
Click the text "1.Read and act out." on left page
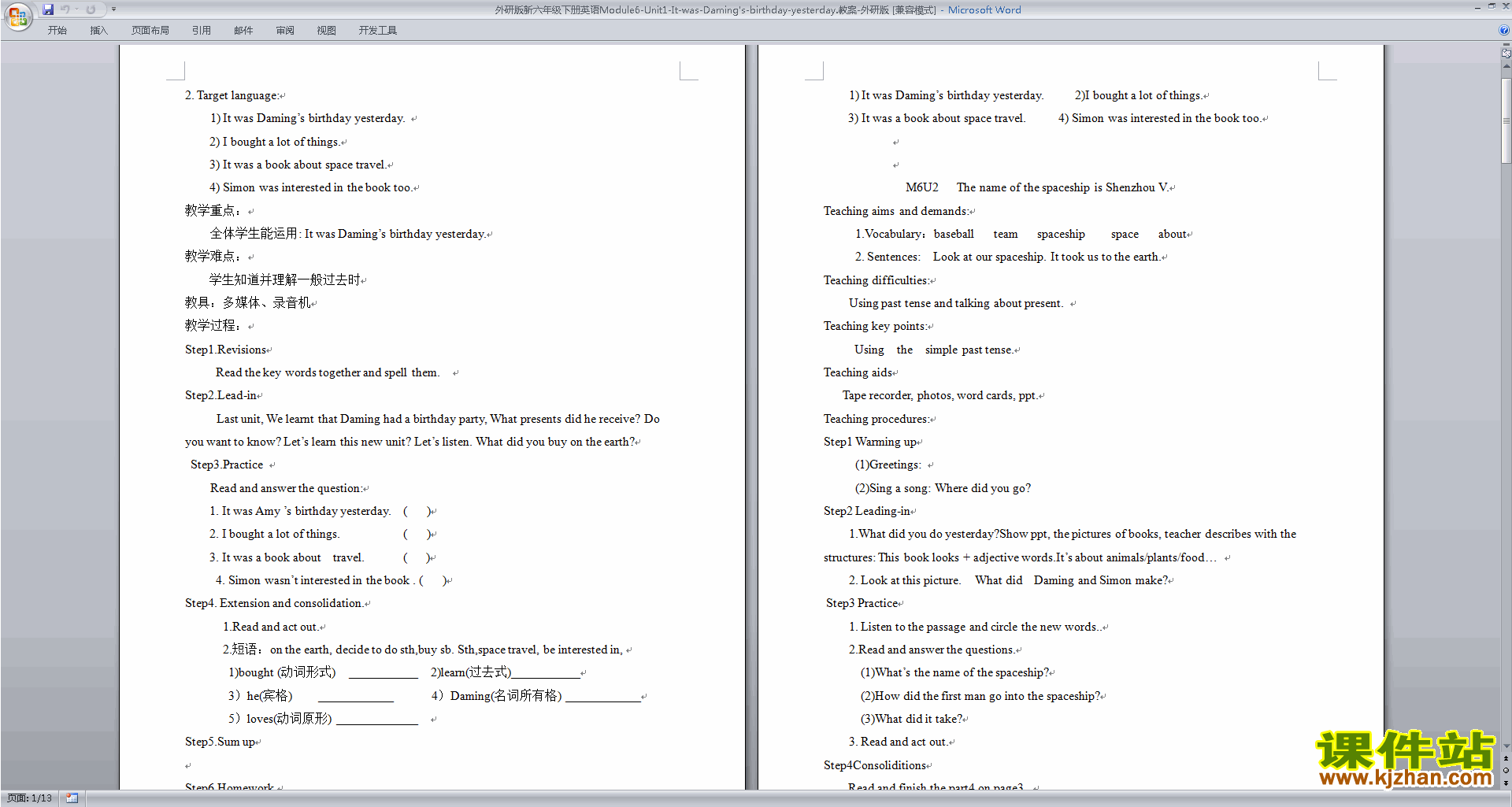point(270,627)
